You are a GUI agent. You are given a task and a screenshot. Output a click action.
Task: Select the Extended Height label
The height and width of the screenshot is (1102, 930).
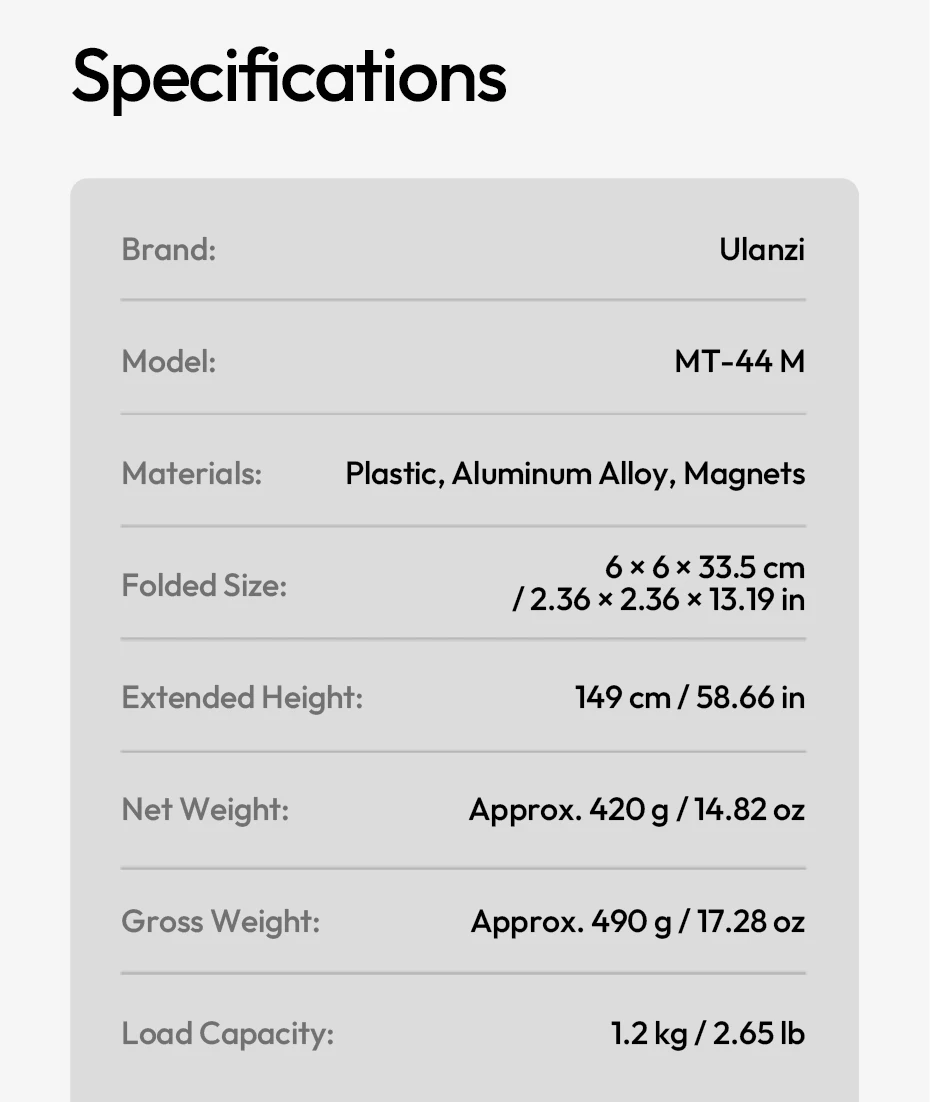(243, 698)
